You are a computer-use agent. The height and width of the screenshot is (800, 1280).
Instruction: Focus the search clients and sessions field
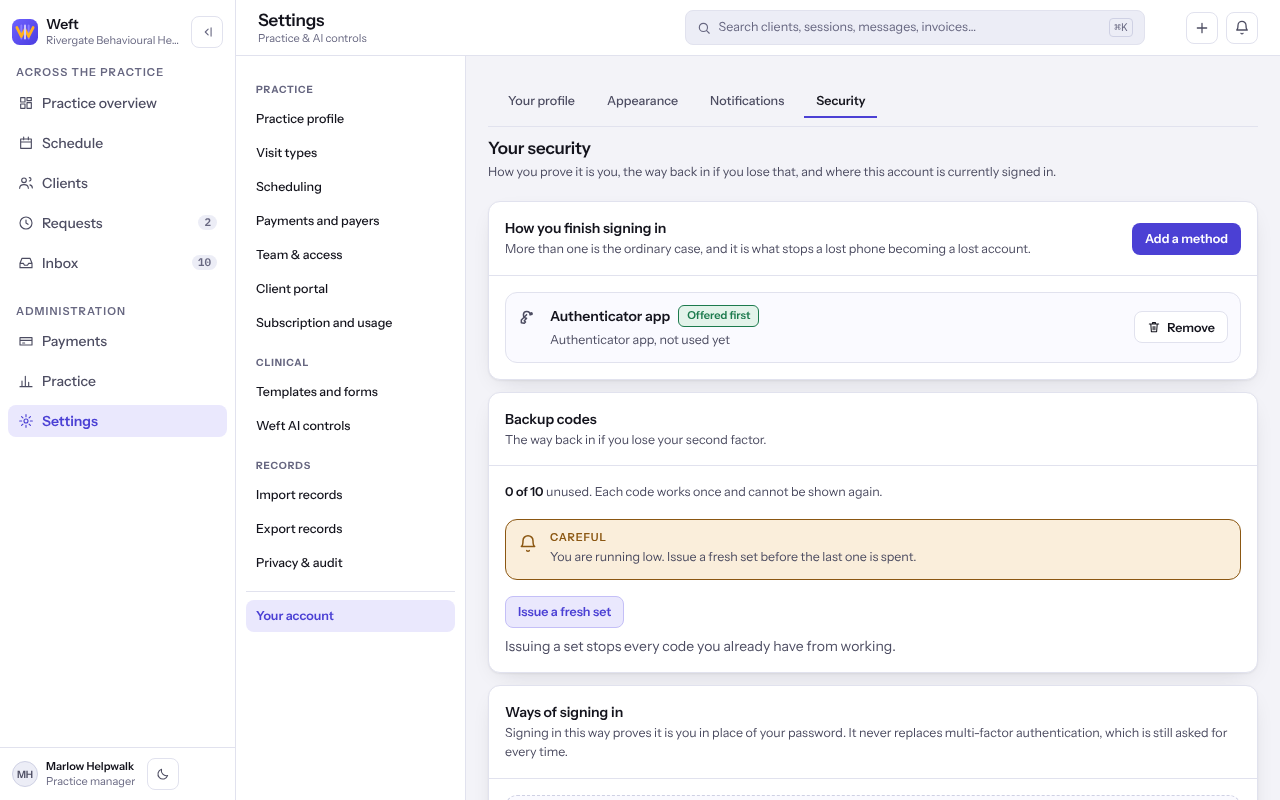pos(914,28)
